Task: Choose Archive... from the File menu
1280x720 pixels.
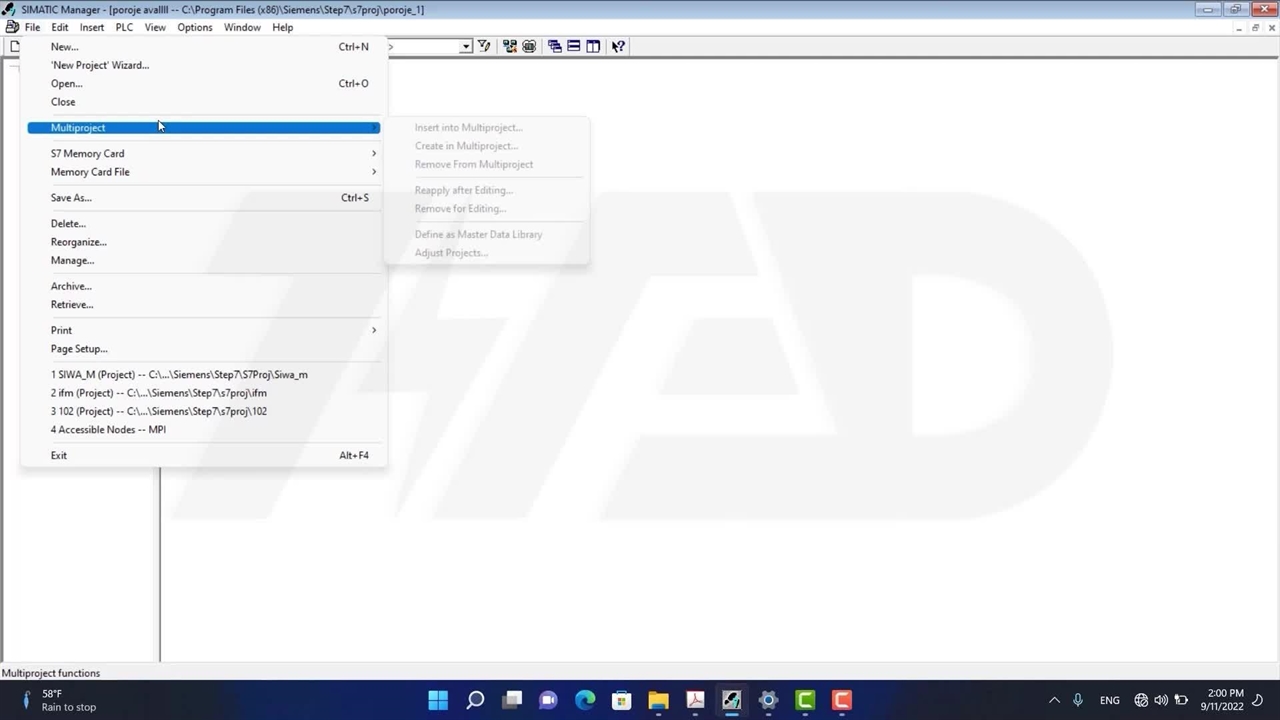Action: pyautogui.click(x=71, y=286)
